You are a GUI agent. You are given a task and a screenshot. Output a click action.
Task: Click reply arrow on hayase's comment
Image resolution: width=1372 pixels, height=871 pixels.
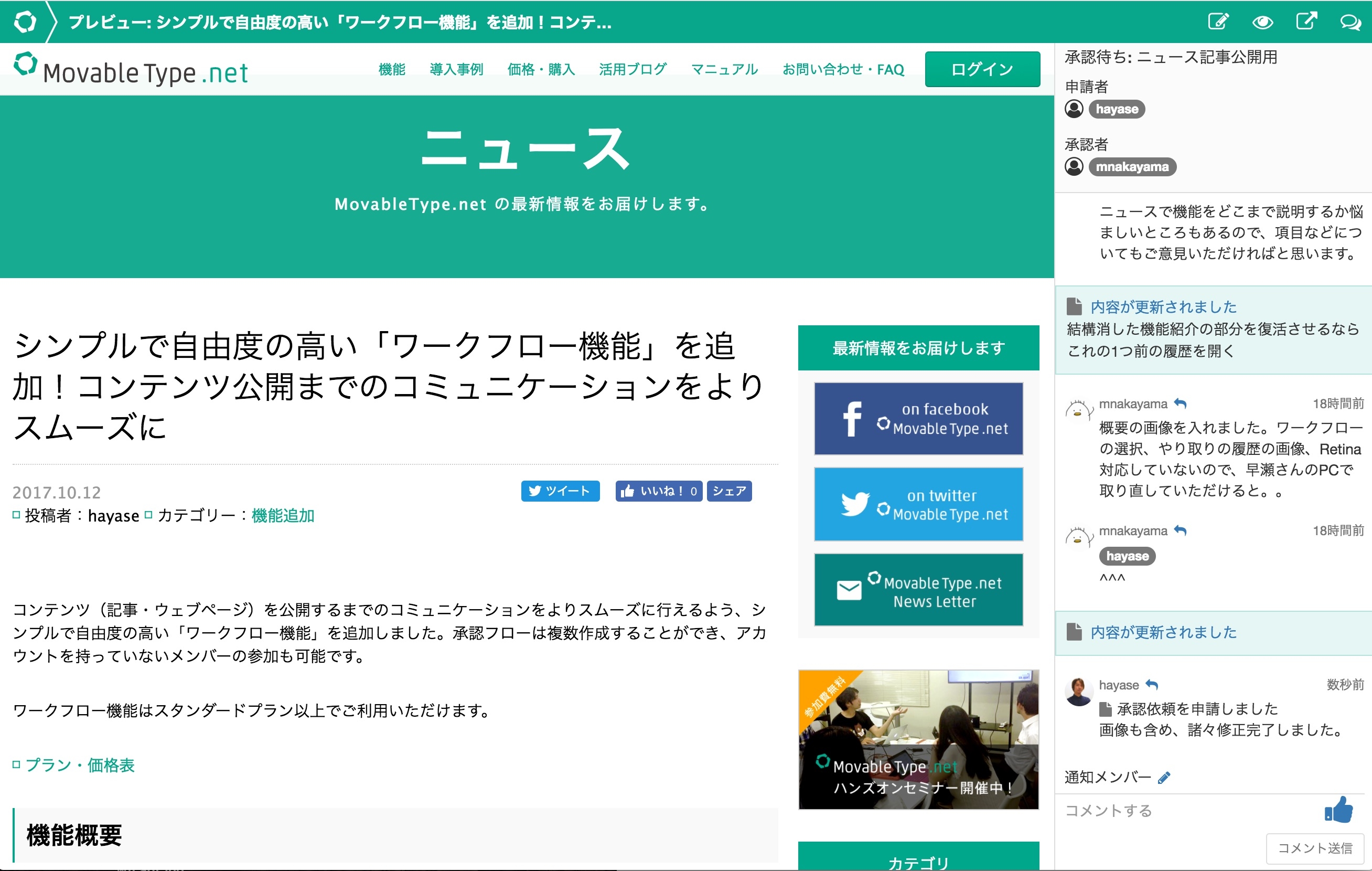1152,685
